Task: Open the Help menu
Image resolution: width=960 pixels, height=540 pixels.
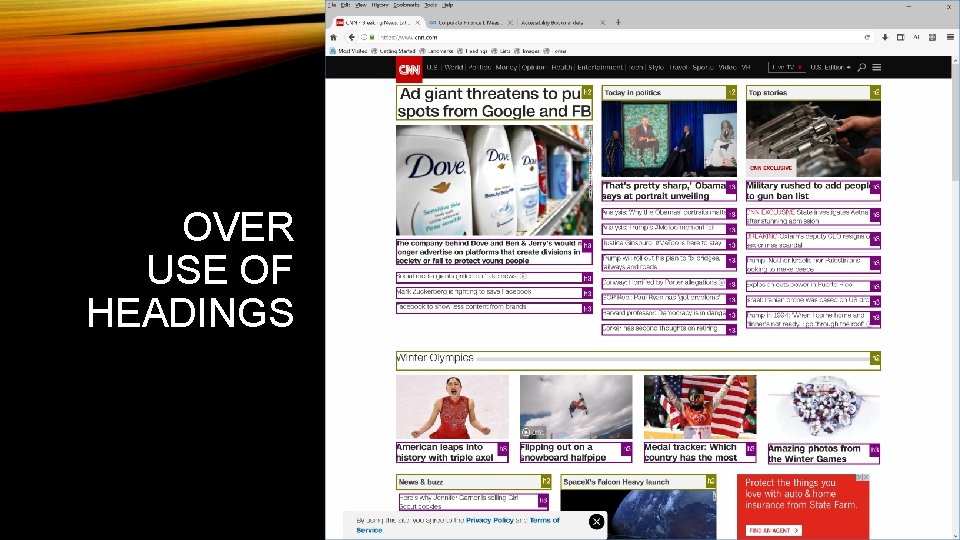Action: click(448, 5)
